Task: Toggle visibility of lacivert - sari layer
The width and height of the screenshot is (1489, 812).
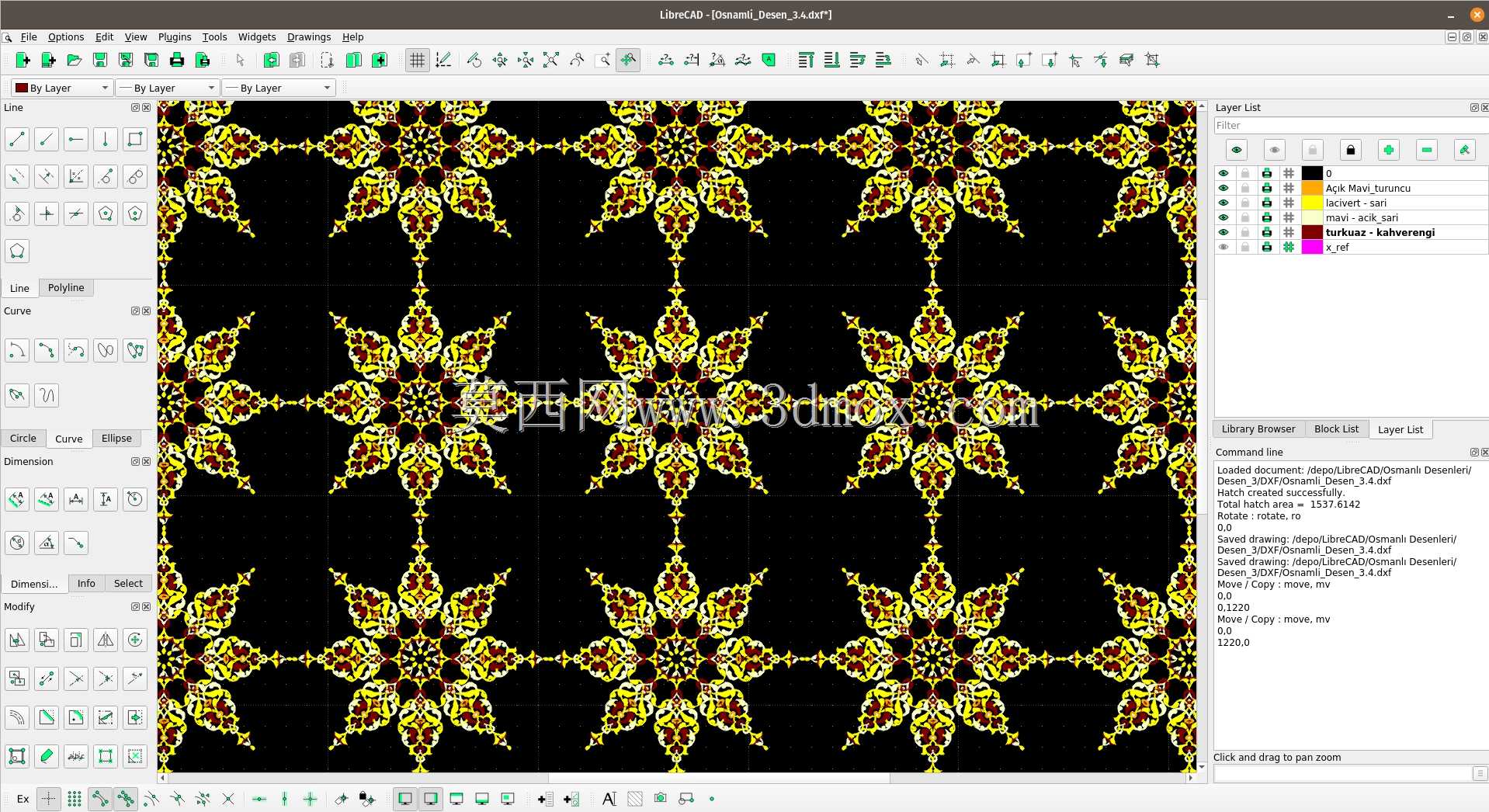Action: coord(1223,203)
